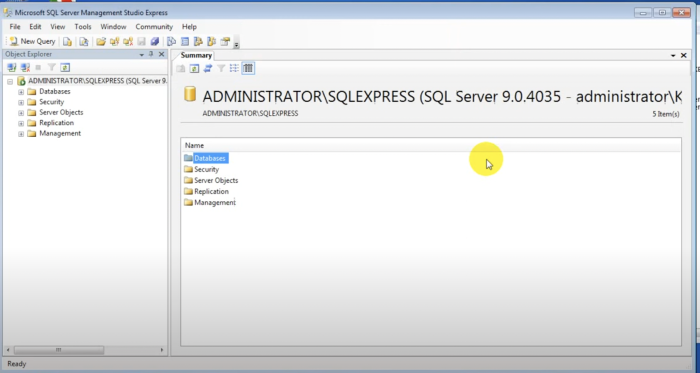Image resolution: width=700 pixels, height=373 pixels.
Task: Click the Save All stacked disks icon
Action: [155, 41]
